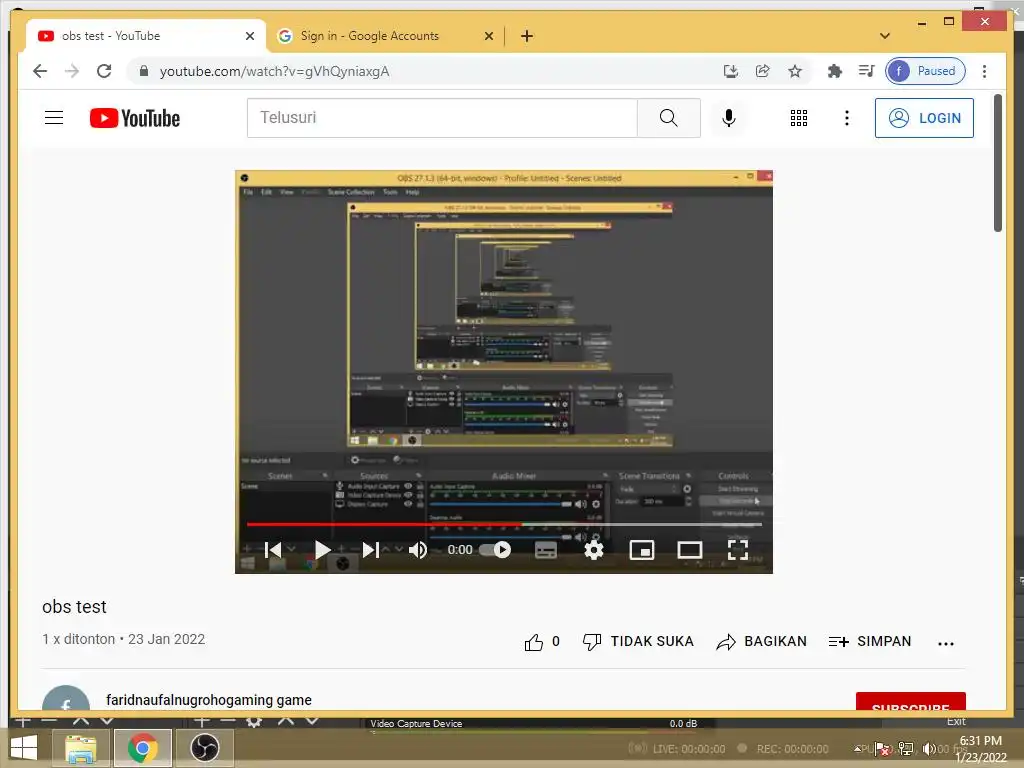Mute the video with speaker icon
This screenshot has height=768, width=1024.
tap(418, 550)
